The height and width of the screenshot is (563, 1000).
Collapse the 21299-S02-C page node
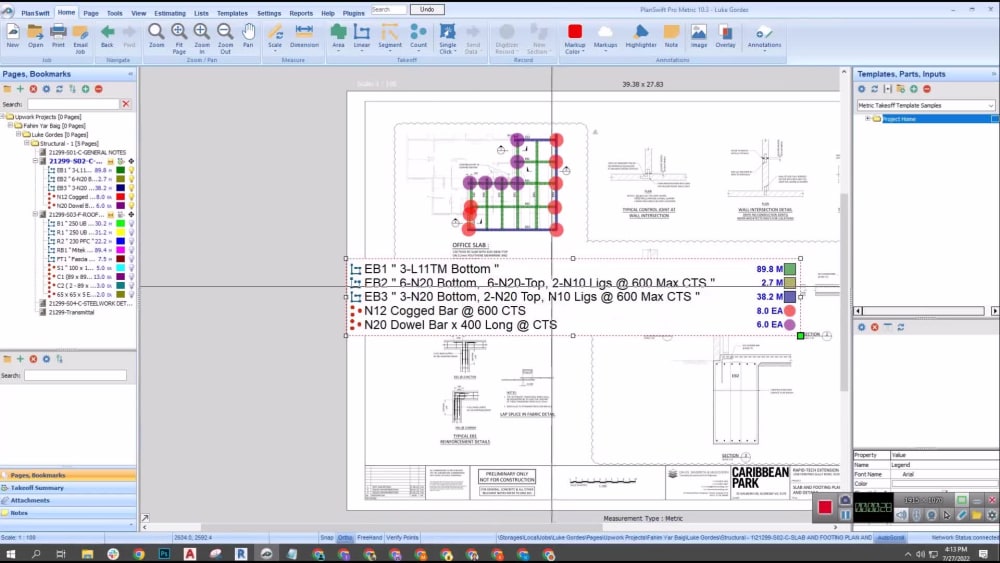point(36,161)
